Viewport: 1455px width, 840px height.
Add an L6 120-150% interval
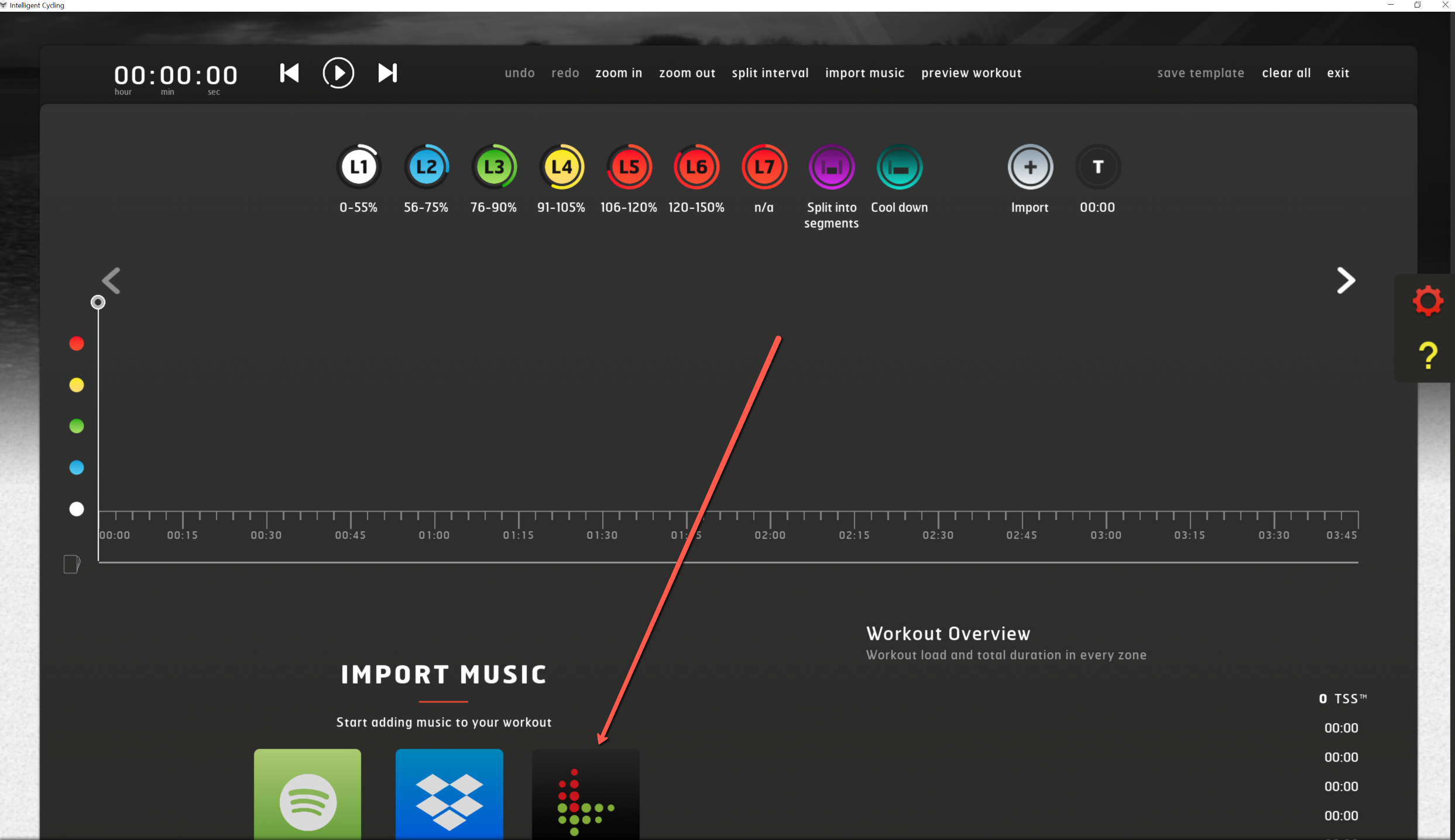point(696,167)
